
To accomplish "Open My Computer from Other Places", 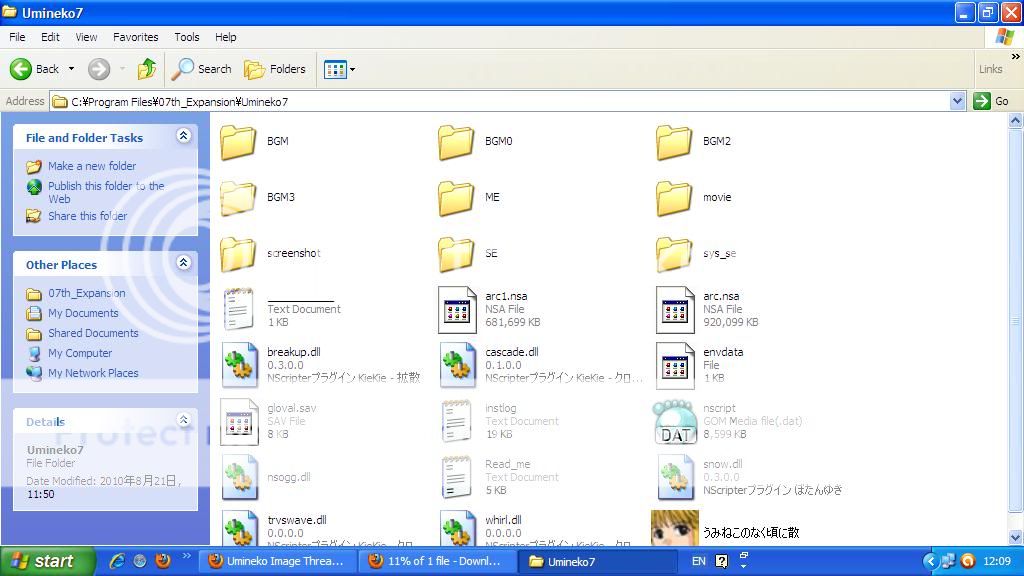I will [x=80, y=353].
